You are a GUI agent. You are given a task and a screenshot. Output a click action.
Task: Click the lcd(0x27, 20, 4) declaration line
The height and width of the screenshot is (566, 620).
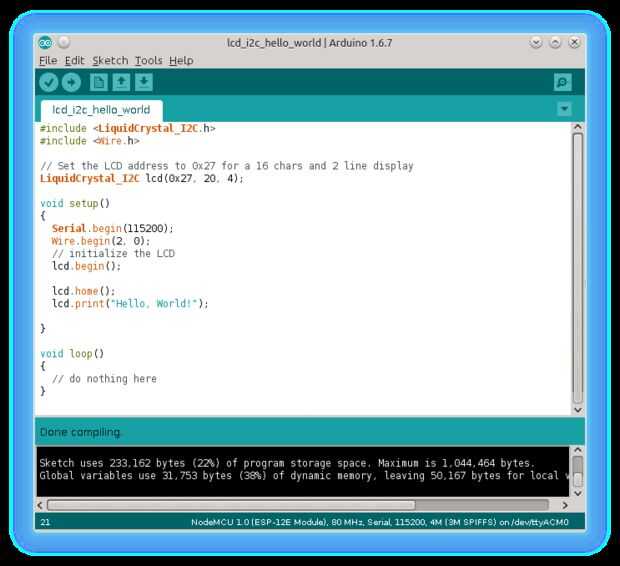[142, 178]
